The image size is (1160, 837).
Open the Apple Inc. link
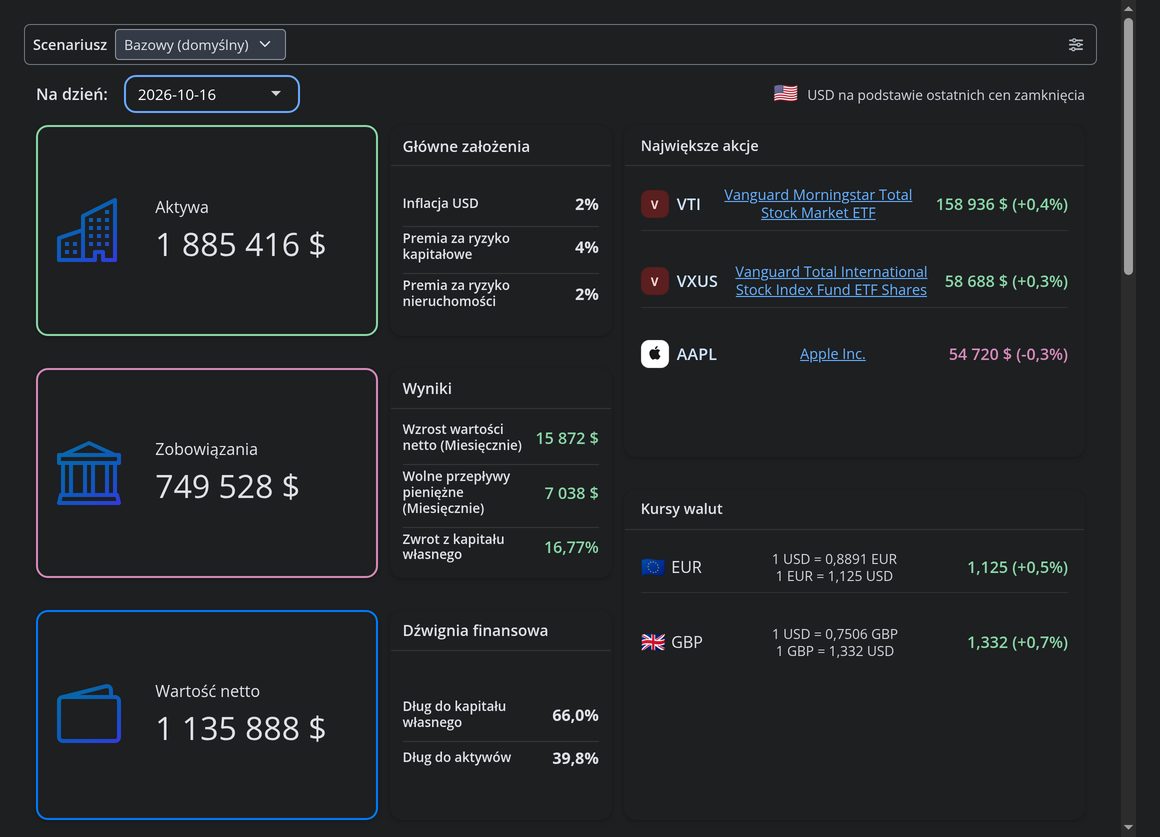click(832, 354)
